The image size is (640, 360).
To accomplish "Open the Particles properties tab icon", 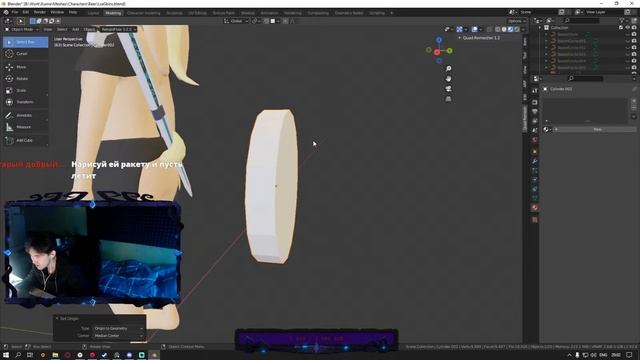I will point(535,171).
